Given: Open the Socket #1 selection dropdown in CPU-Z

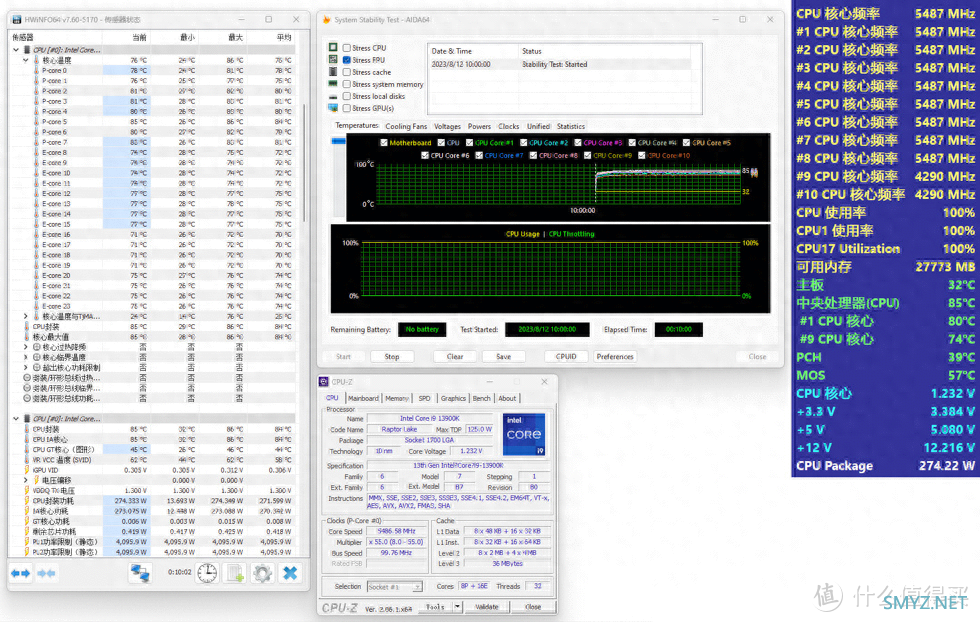Looking at the screenshot, I should (x=394, y=587).
